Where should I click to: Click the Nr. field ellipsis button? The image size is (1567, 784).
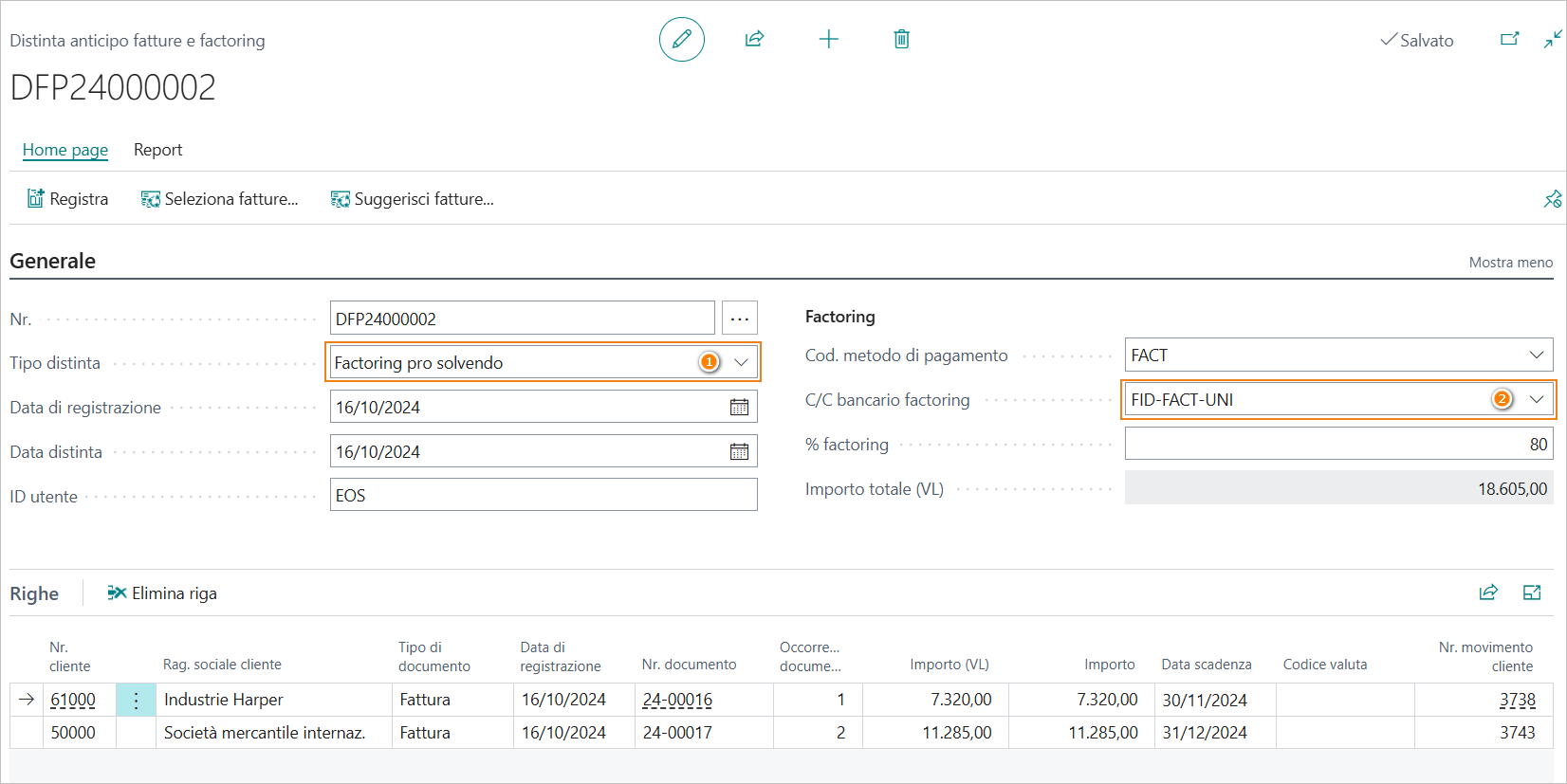tap(740, 319)
